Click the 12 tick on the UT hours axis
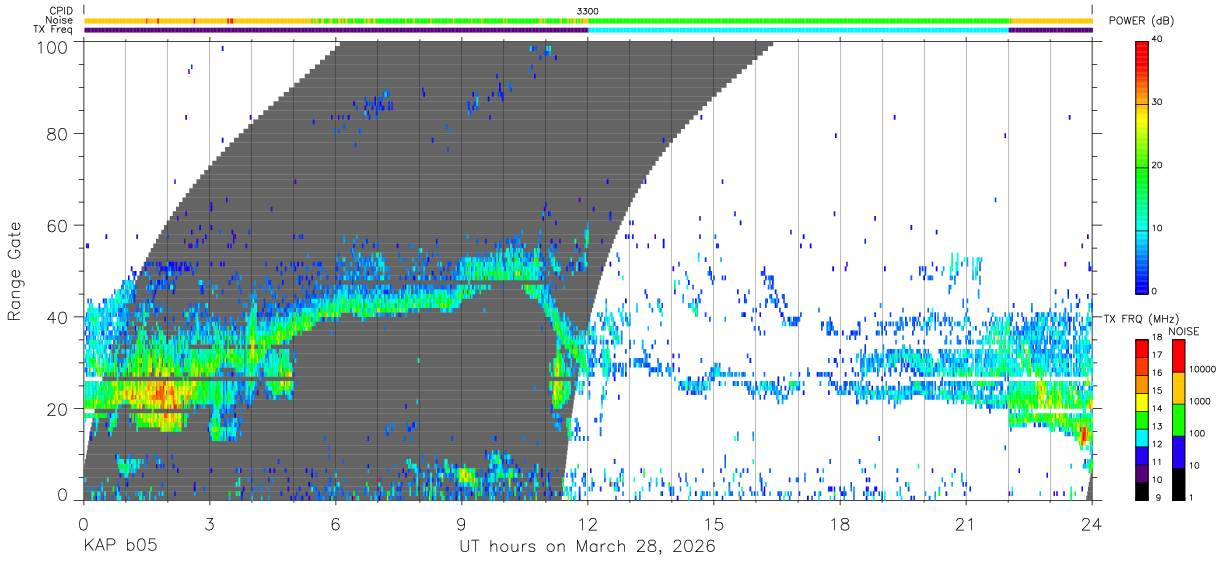The height and width of the screenshot is (567, 1228). pyautogui.click(x=588, y=524)
